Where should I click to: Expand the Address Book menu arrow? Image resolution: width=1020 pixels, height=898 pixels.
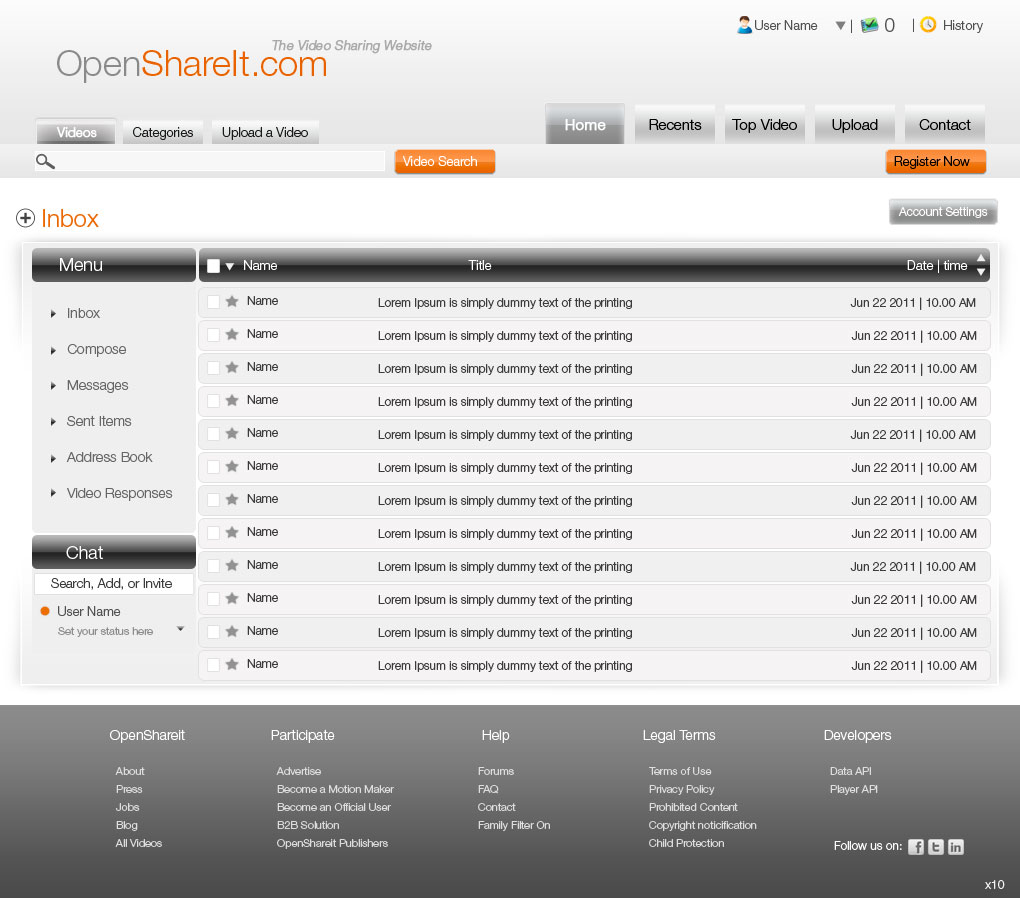(53, 458)
